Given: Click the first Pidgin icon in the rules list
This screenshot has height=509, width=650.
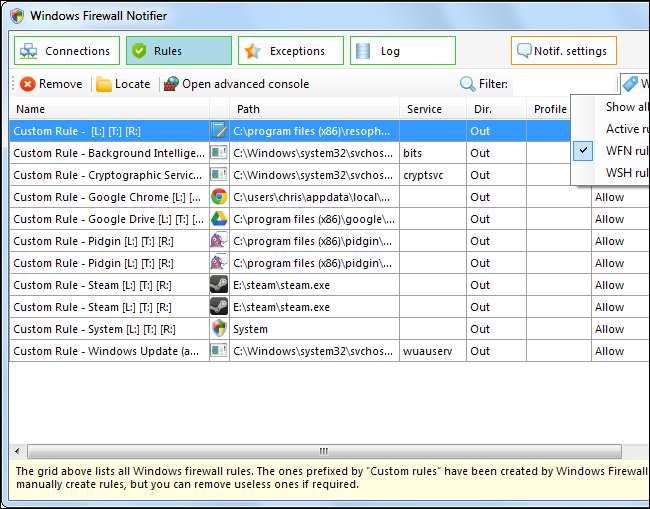Looking at the screenshot, I should pos(218,241).
